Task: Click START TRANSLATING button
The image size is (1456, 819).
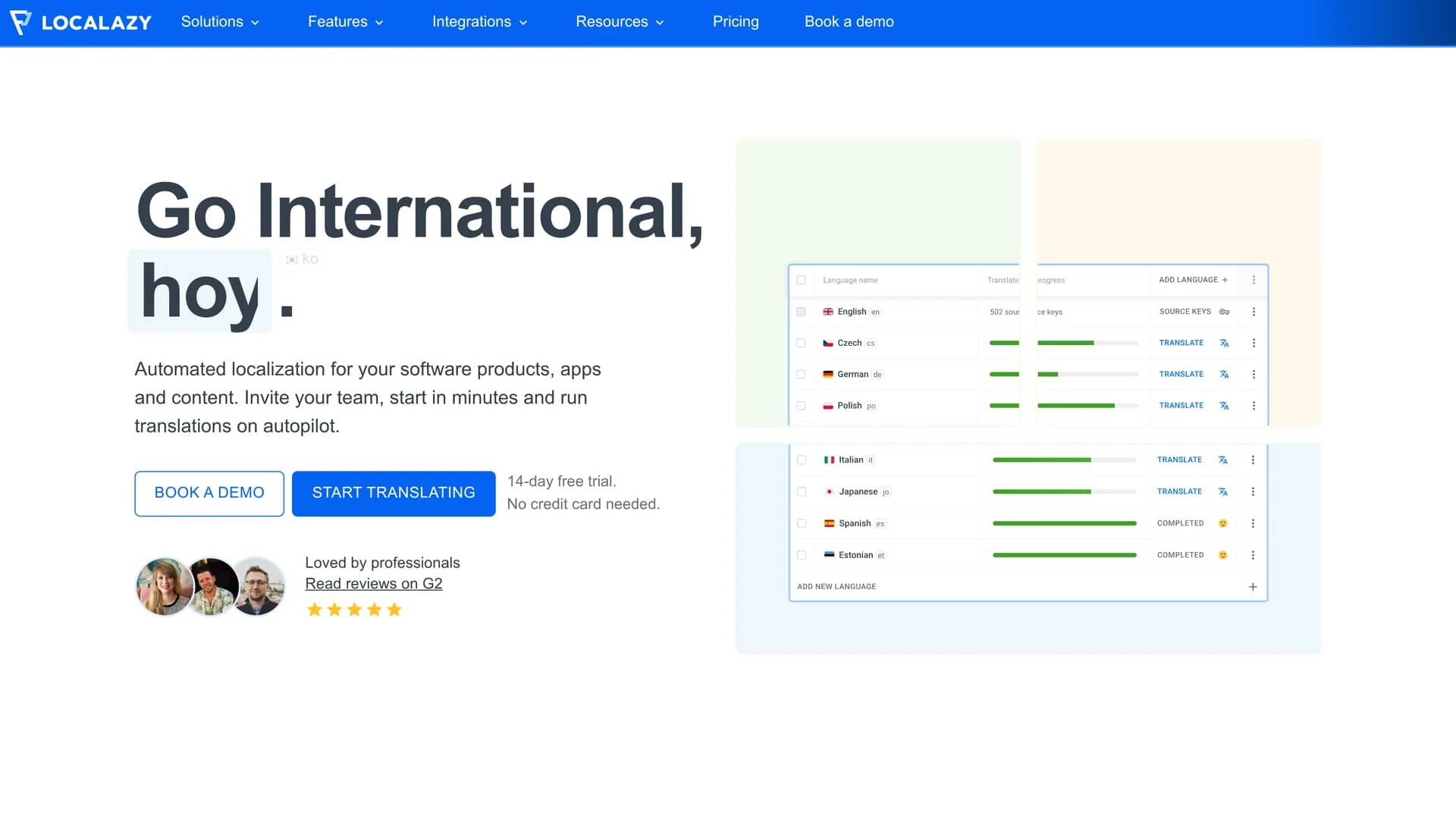Action: pos(394,493)
